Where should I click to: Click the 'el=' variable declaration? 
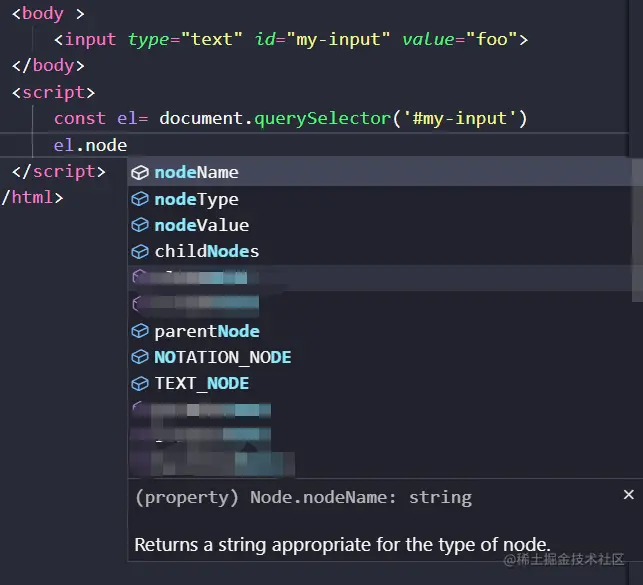coord(132,118)
